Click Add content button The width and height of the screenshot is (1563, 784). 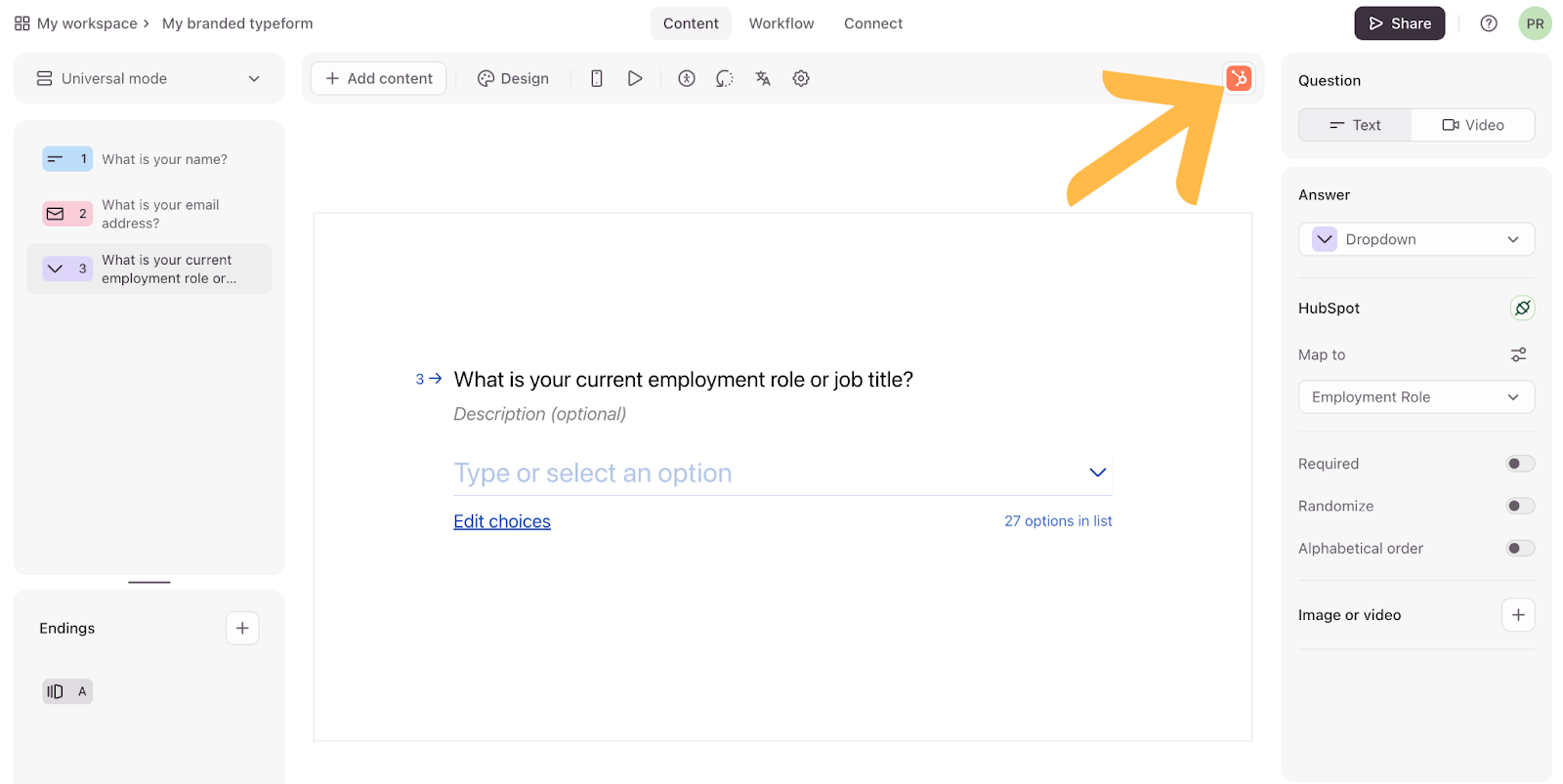click(379, 78)
